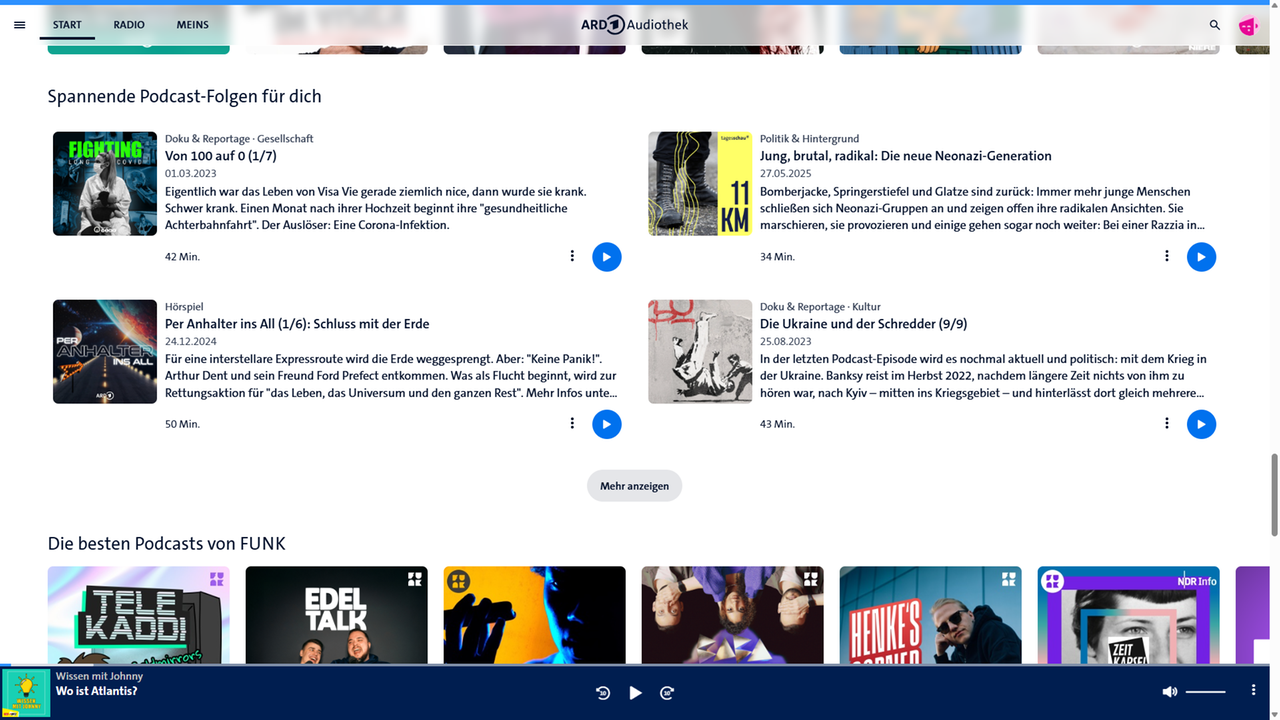Open the Banksy artwork episode cover
The height and width of the screenshot is (720, 1280).
tap(700, 352)
